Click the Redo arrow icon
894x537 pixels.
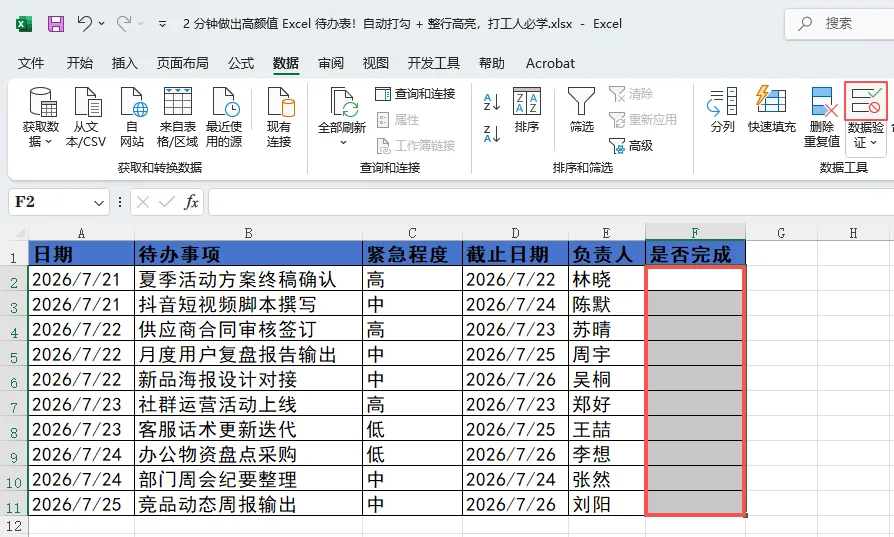pos(124,23)
